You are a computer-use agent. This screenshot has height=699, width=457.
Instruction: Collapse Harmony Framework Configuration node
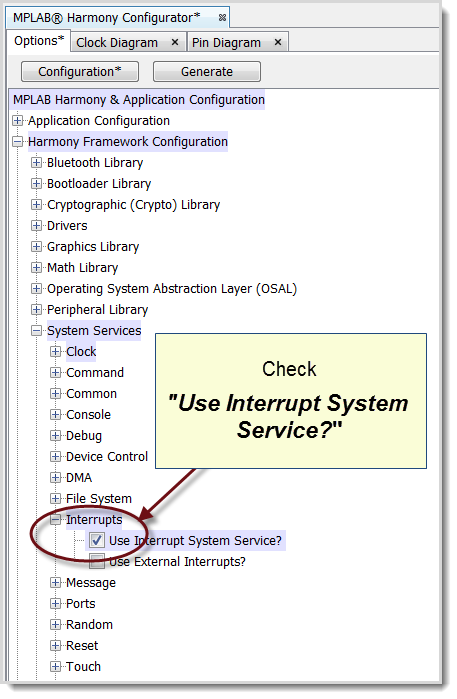coord(17,142)
